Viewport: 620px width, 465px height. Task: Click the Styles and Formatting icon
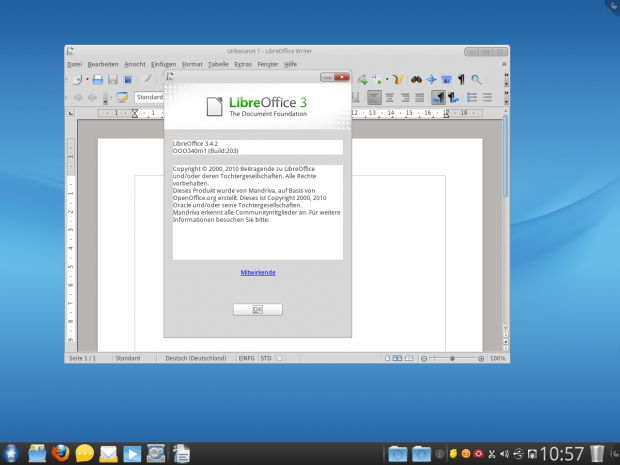(x=122, y=97)
